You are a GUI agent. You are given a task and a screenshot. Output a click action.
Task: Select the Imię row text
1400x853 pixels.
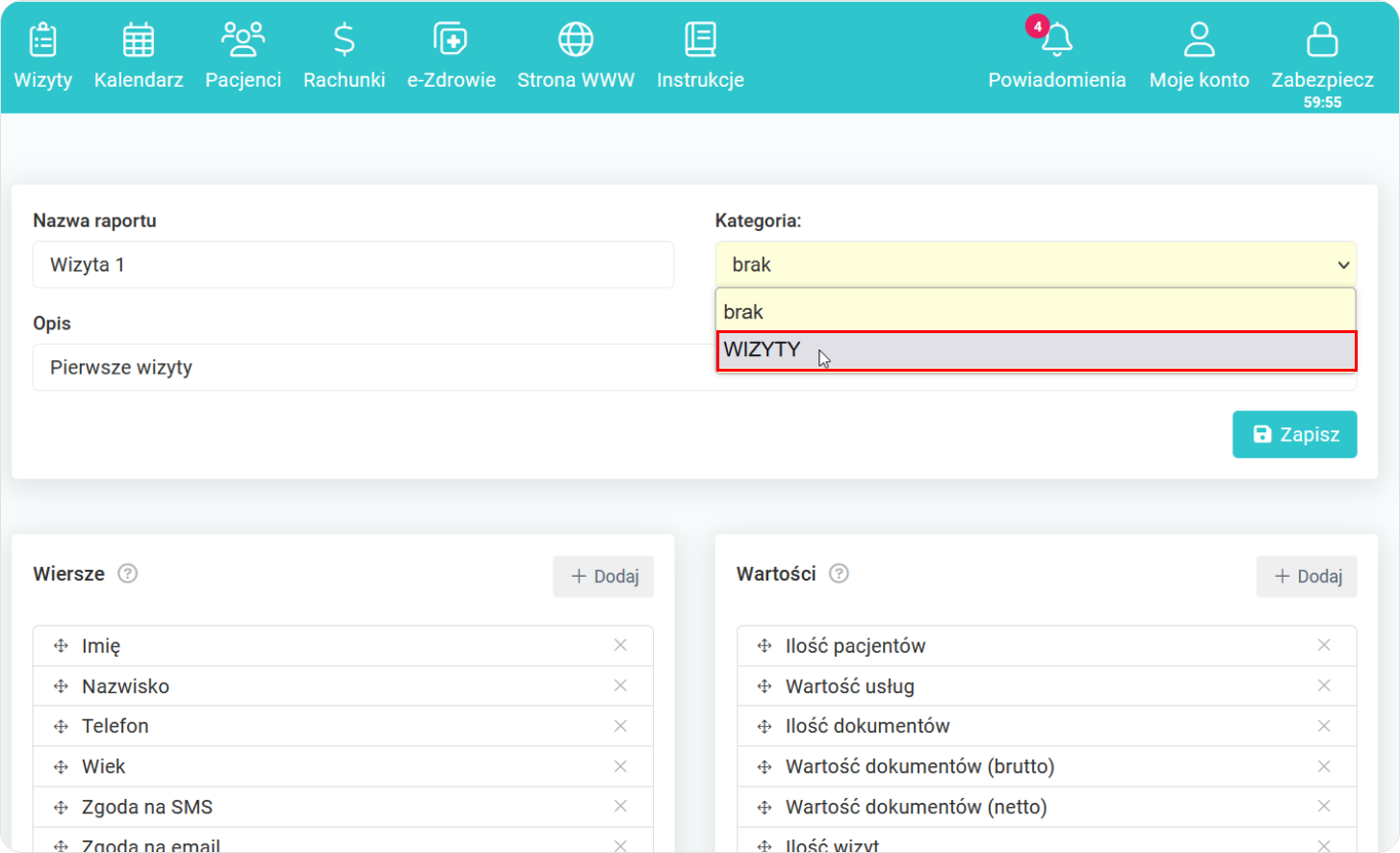(101, 646)
